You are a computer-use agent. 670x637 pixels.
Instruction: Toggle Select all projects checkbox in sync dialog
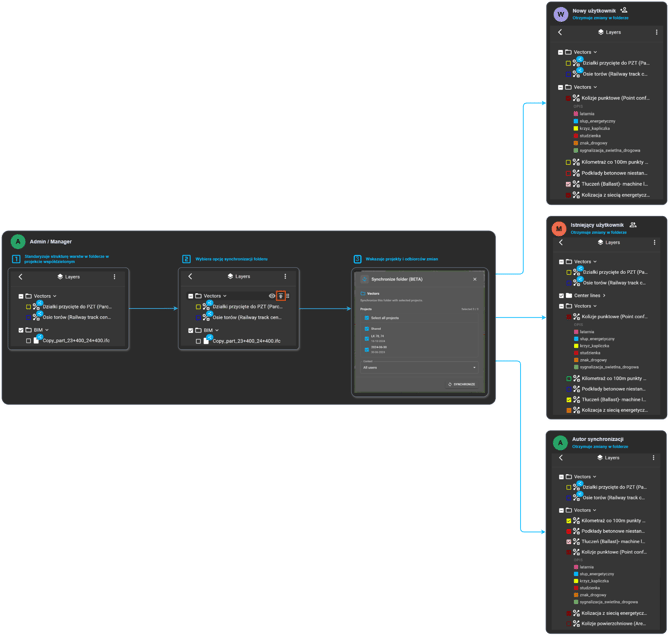(x=367, y=318)
